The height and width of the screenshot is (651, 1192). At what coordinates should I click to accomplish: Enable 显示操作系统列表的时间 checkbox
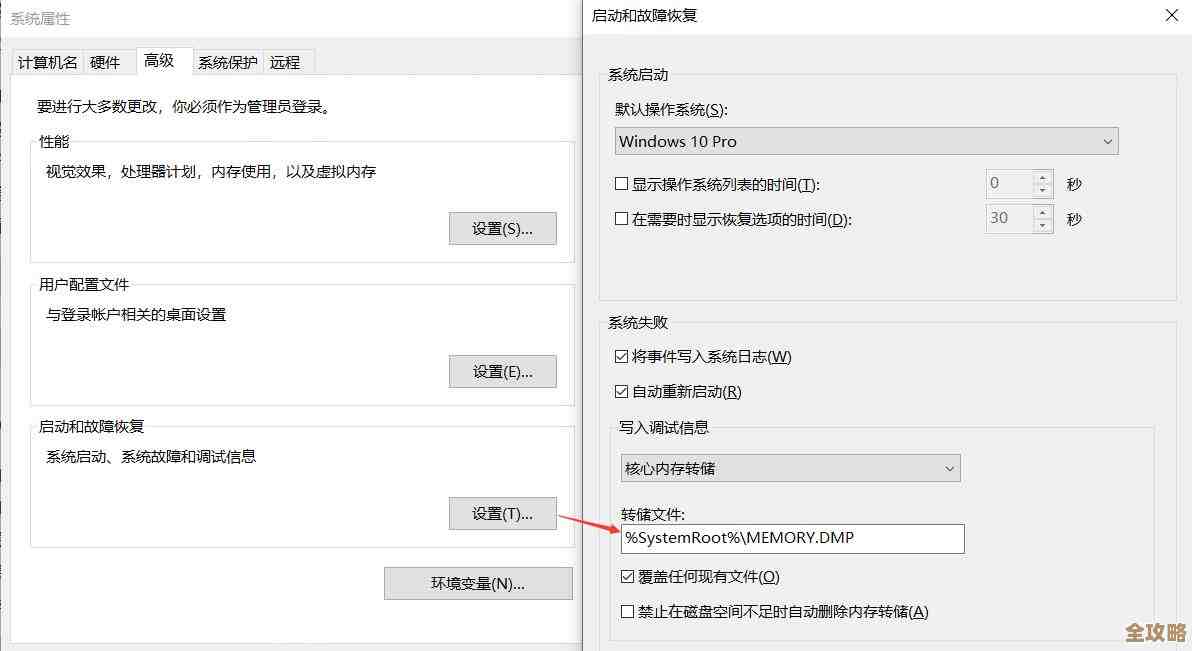[x=621, y=183]
